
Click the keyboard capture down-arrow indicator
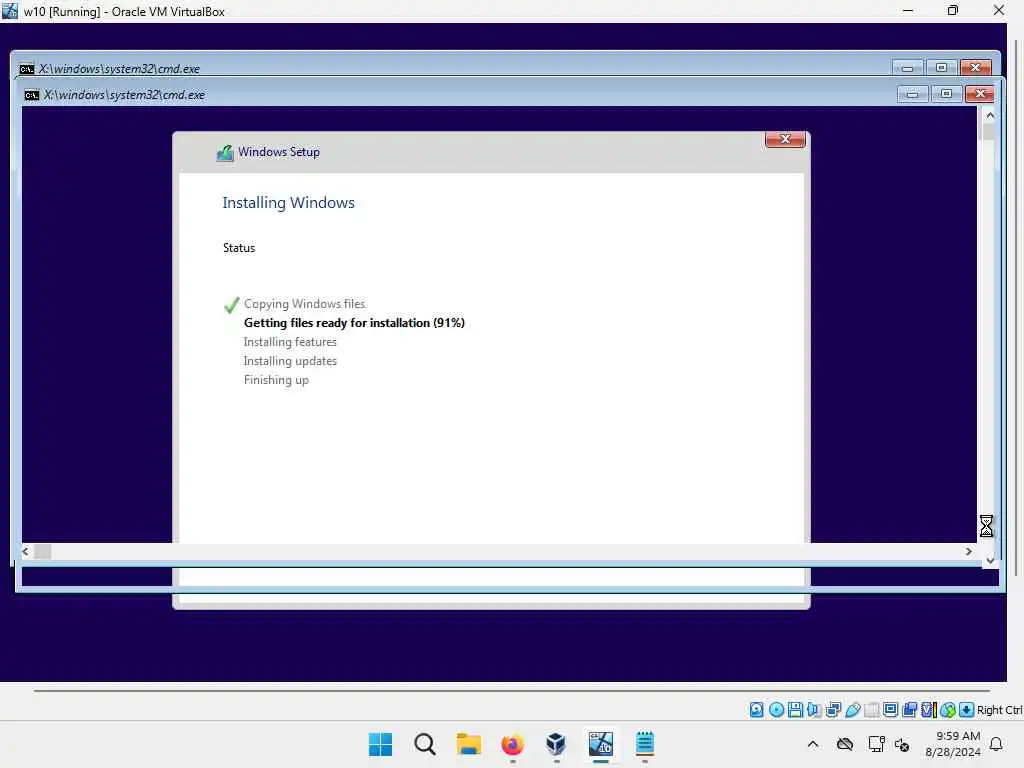967,710
